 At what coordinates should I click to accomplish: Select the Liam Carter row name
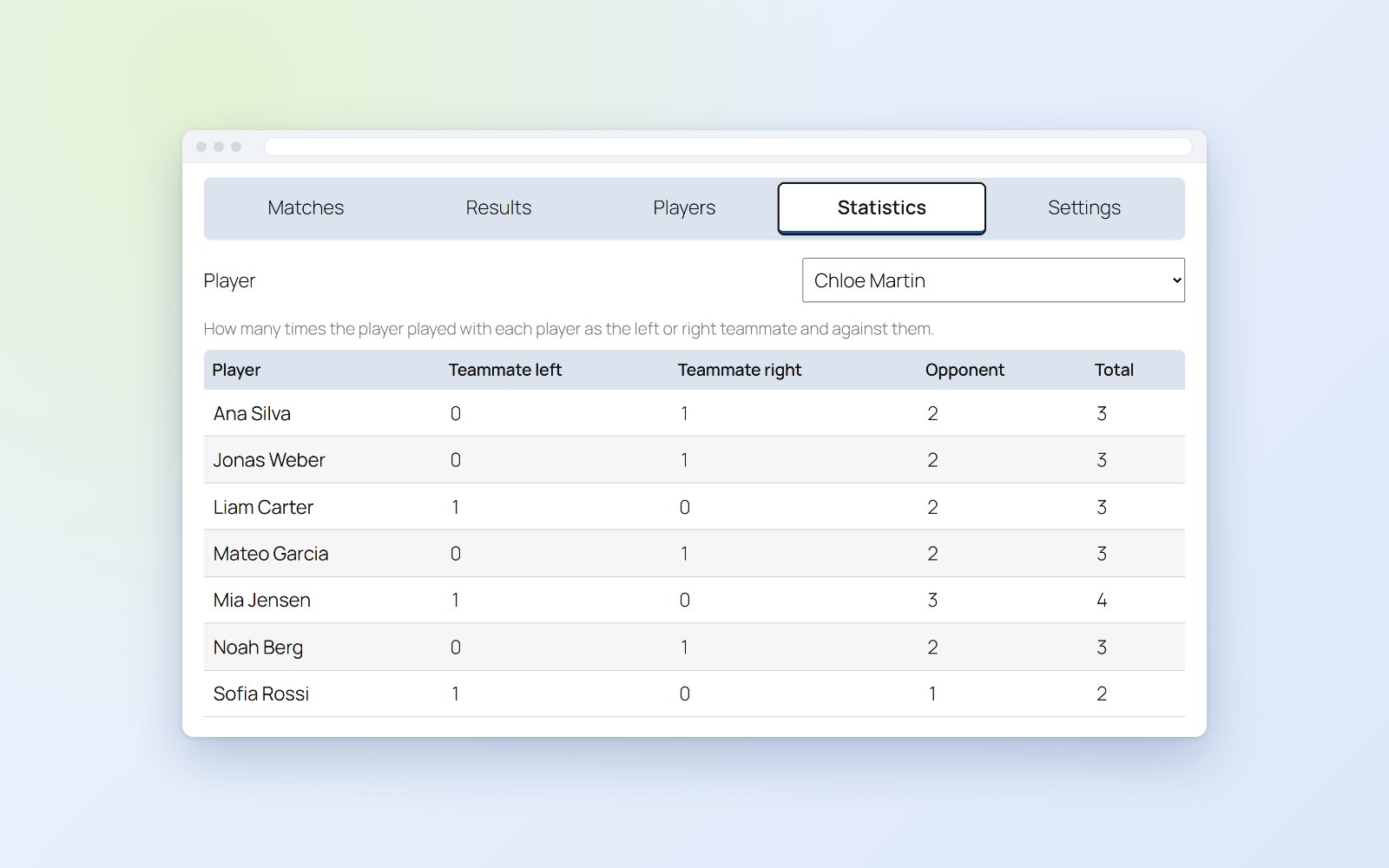tap(263, 507)
